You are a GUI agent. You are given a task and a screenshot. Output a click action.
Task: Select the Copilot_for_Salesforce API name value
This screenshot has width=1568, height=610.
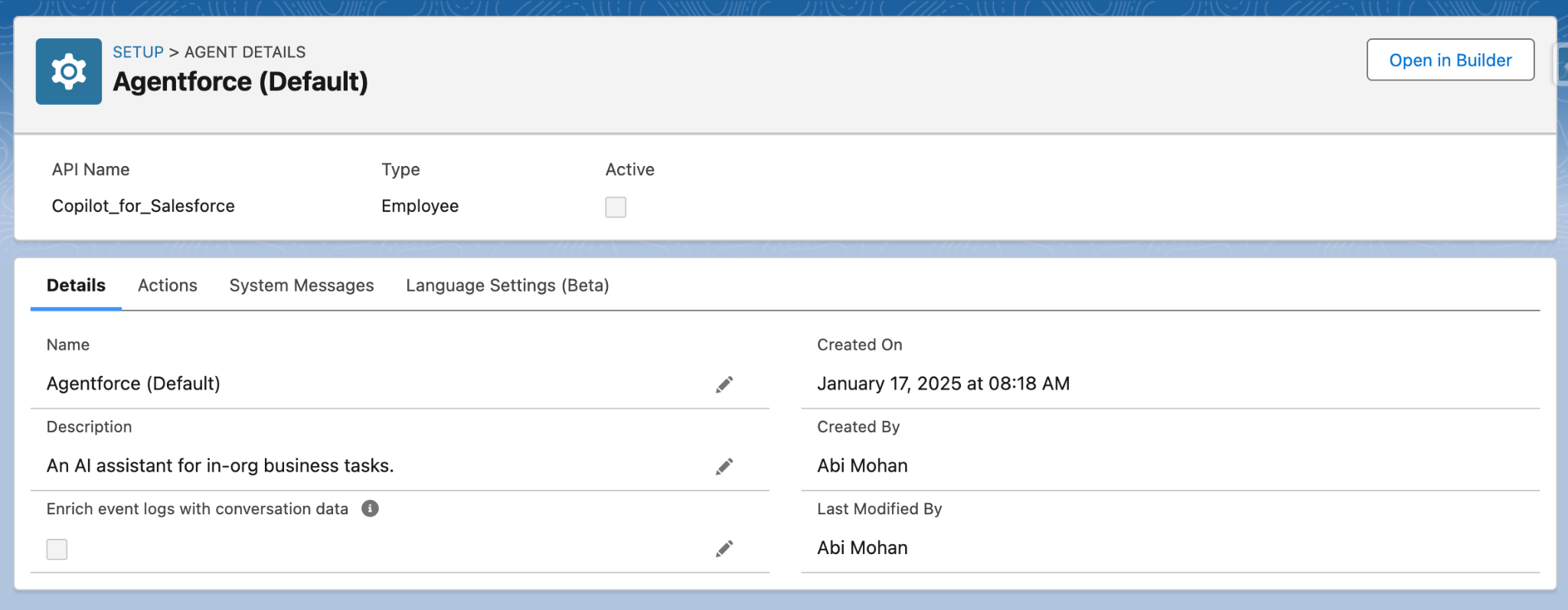[x=143, y=206]
